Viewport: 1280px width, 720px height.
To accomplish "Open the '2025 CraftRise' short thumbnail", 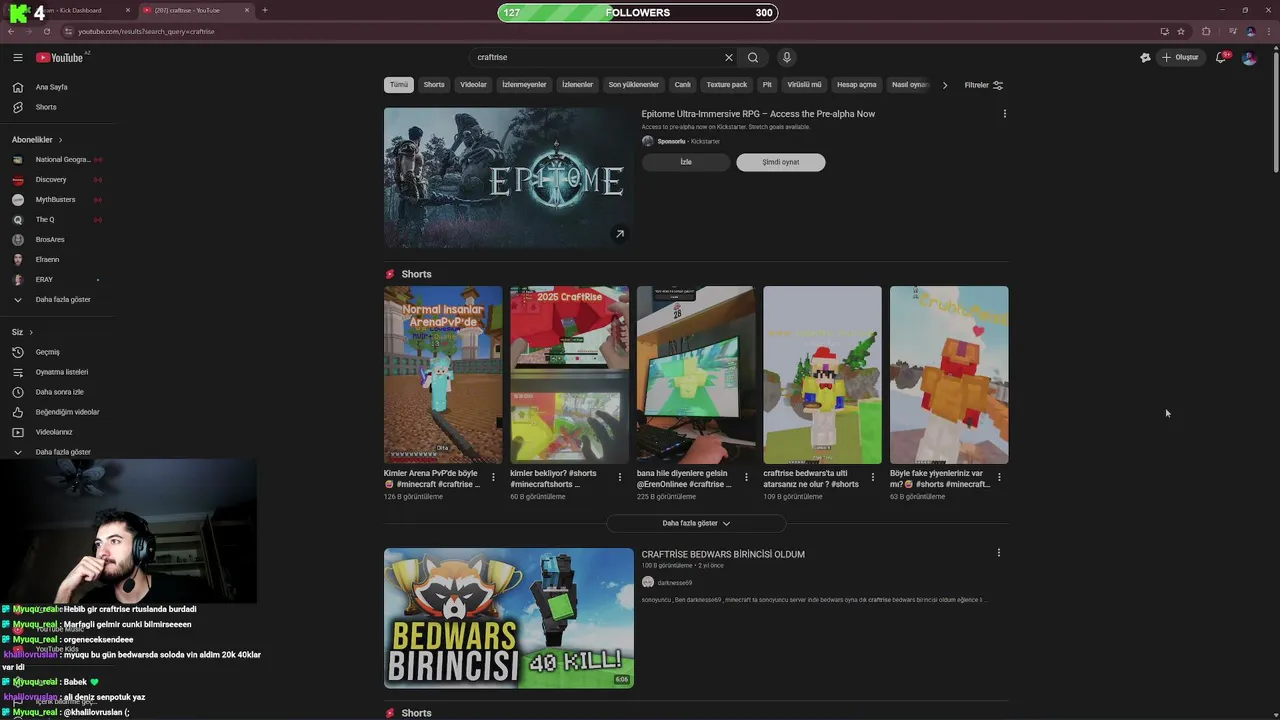I will point(569,375).
